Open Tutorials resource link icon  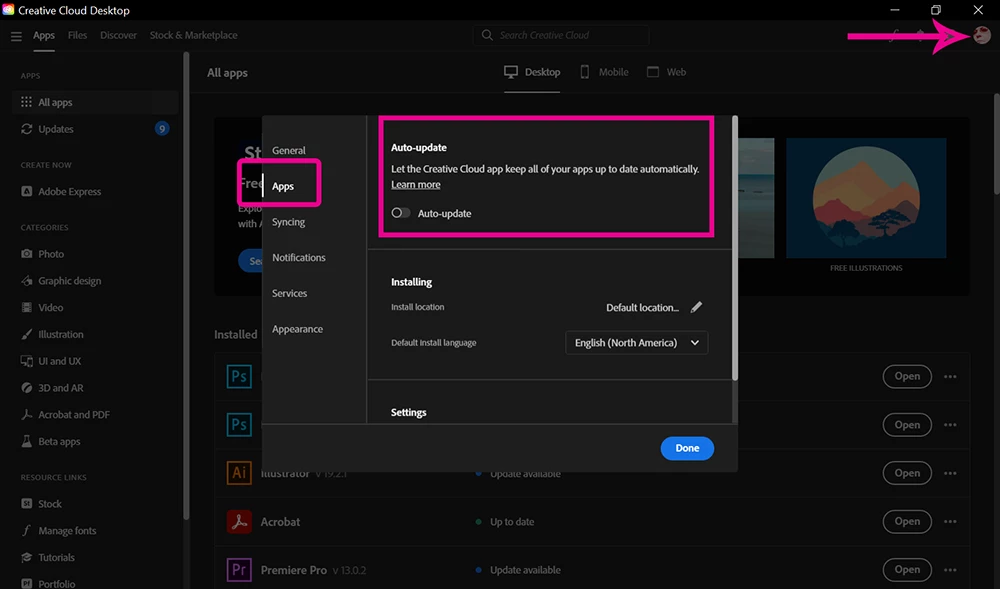27,557
